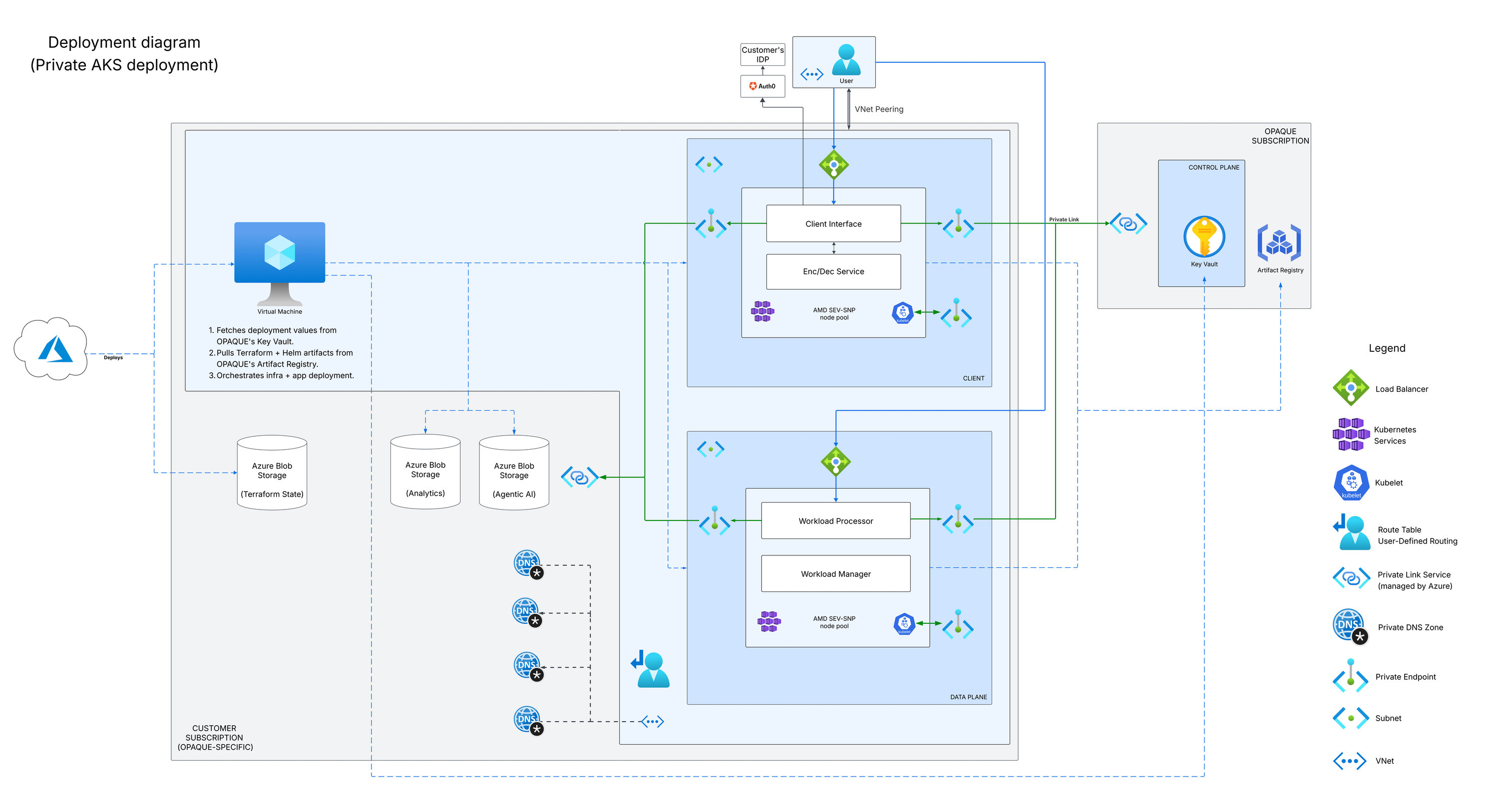Select Azure Blob Storage Terraform State cylinder
Viewport: 1498px width, 812px height.
(272, 474)
